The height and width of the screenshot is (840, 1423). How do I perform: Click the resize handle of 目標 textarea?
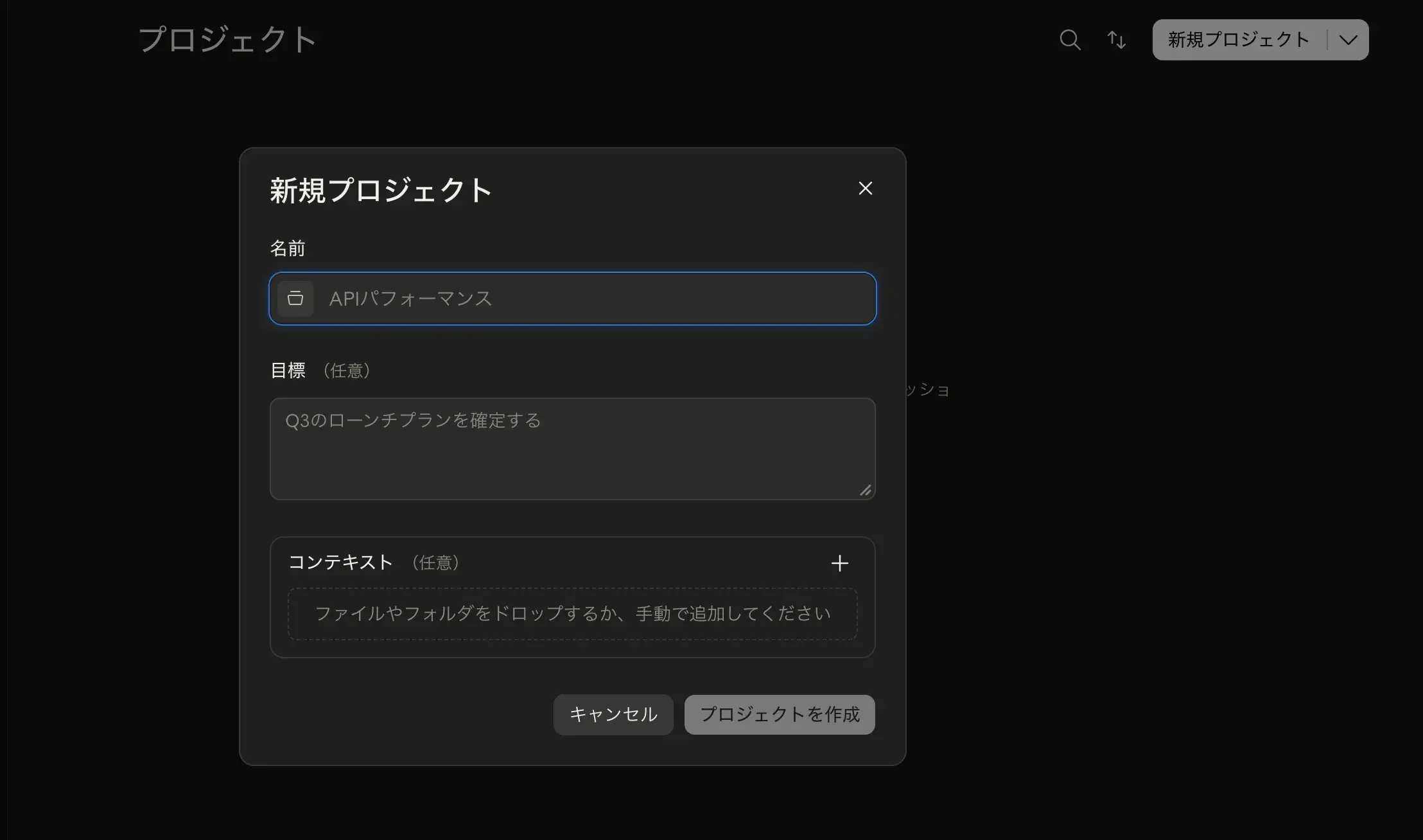866,490
